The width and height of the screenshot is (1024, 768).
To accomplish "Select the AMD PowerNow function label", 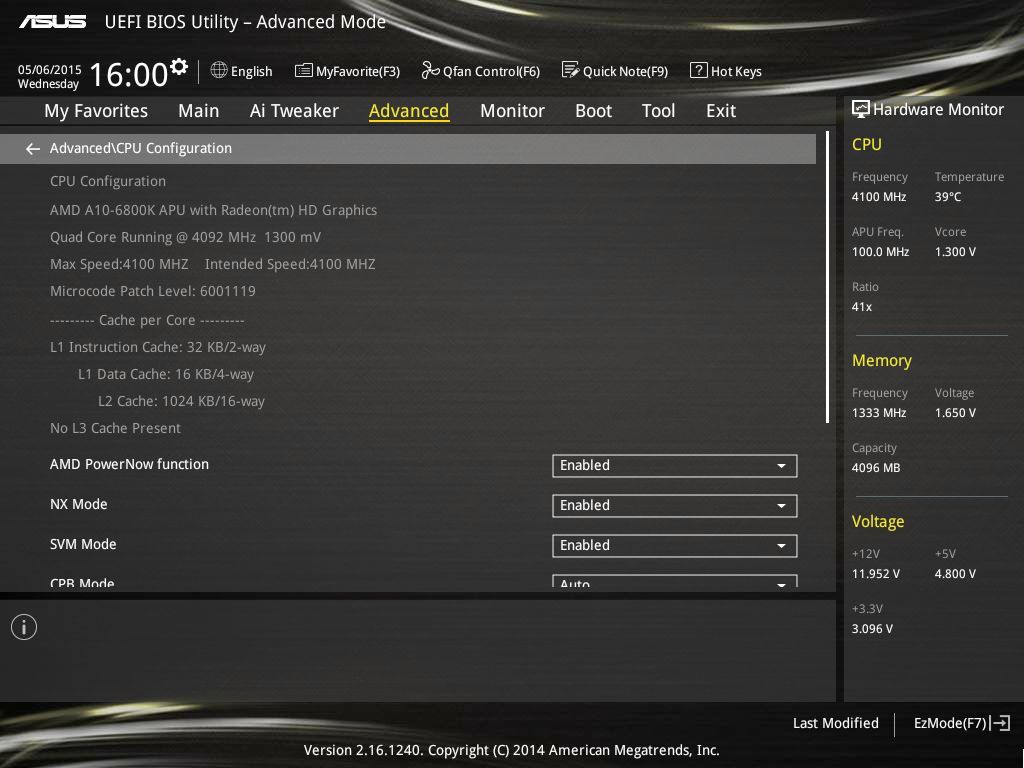I will click(129, 464).
